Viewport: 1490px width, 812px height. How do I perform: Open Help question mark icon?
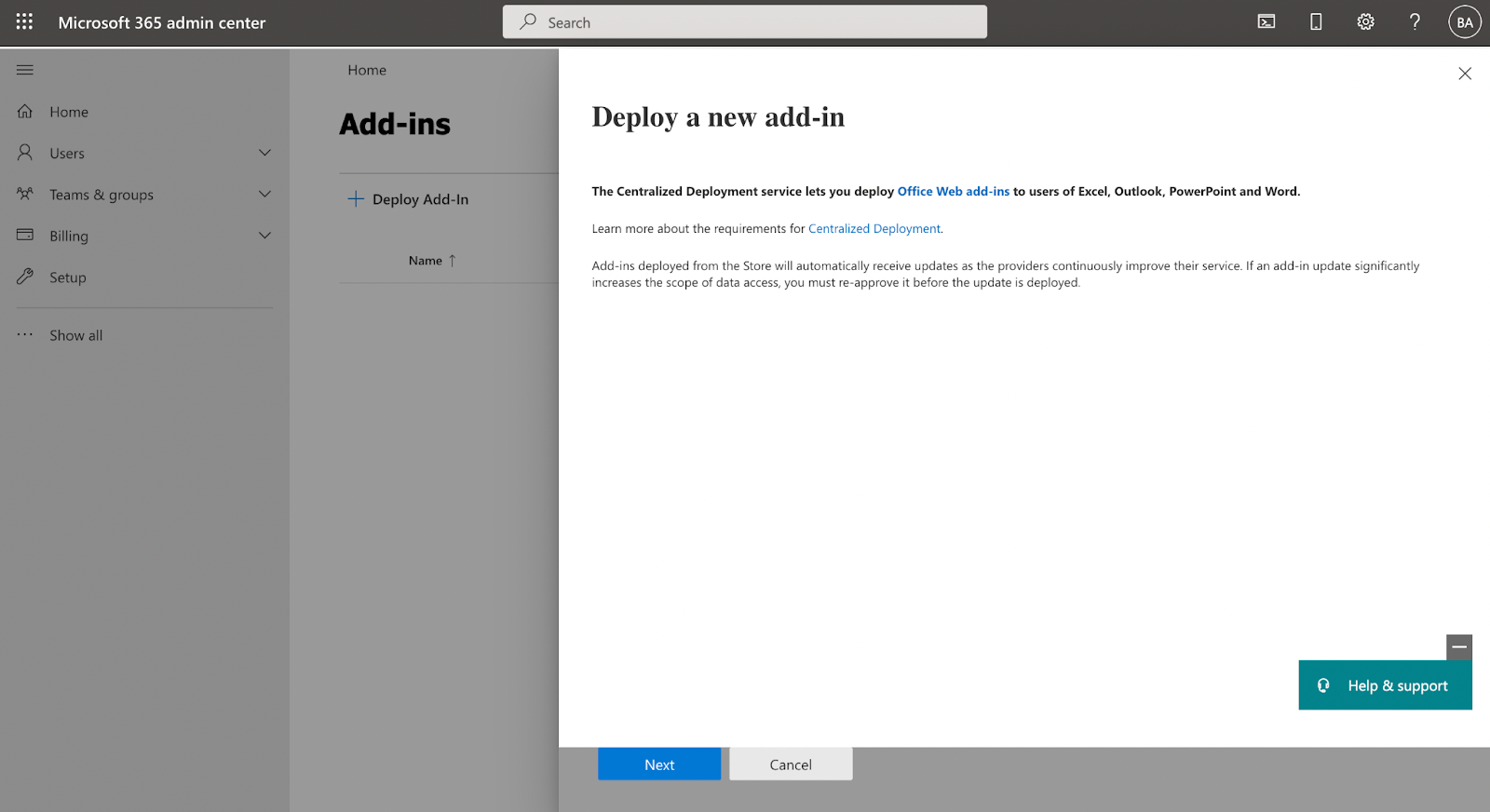1415,21
